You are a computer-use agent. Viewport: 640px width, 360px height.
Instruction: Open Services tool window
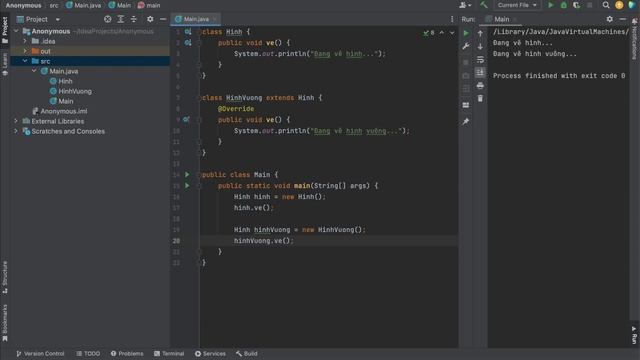point(210,353)
